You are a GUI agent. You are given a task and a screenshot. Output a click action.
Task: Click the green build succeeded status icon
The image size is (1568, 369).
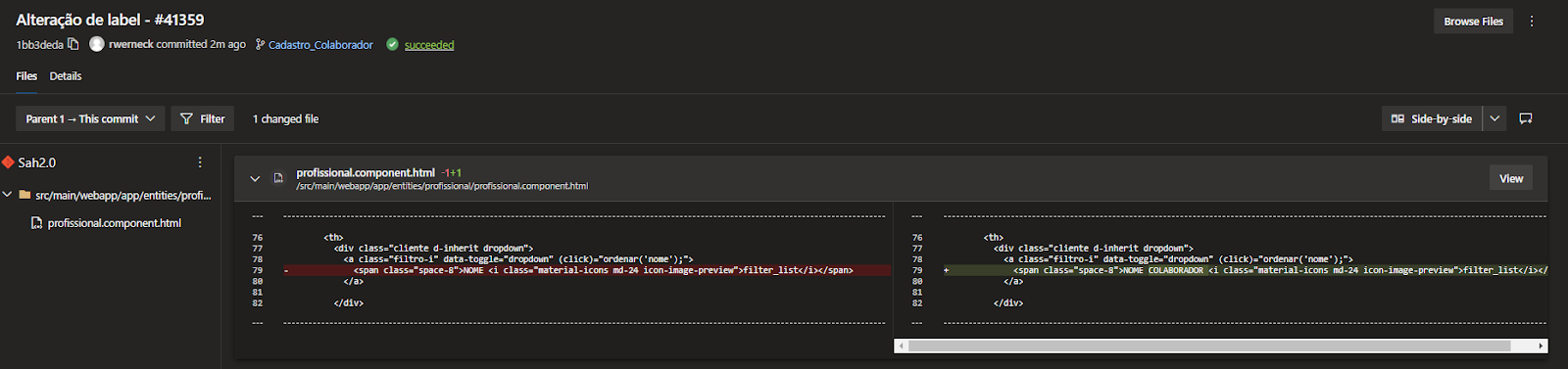tap(392, 44)
